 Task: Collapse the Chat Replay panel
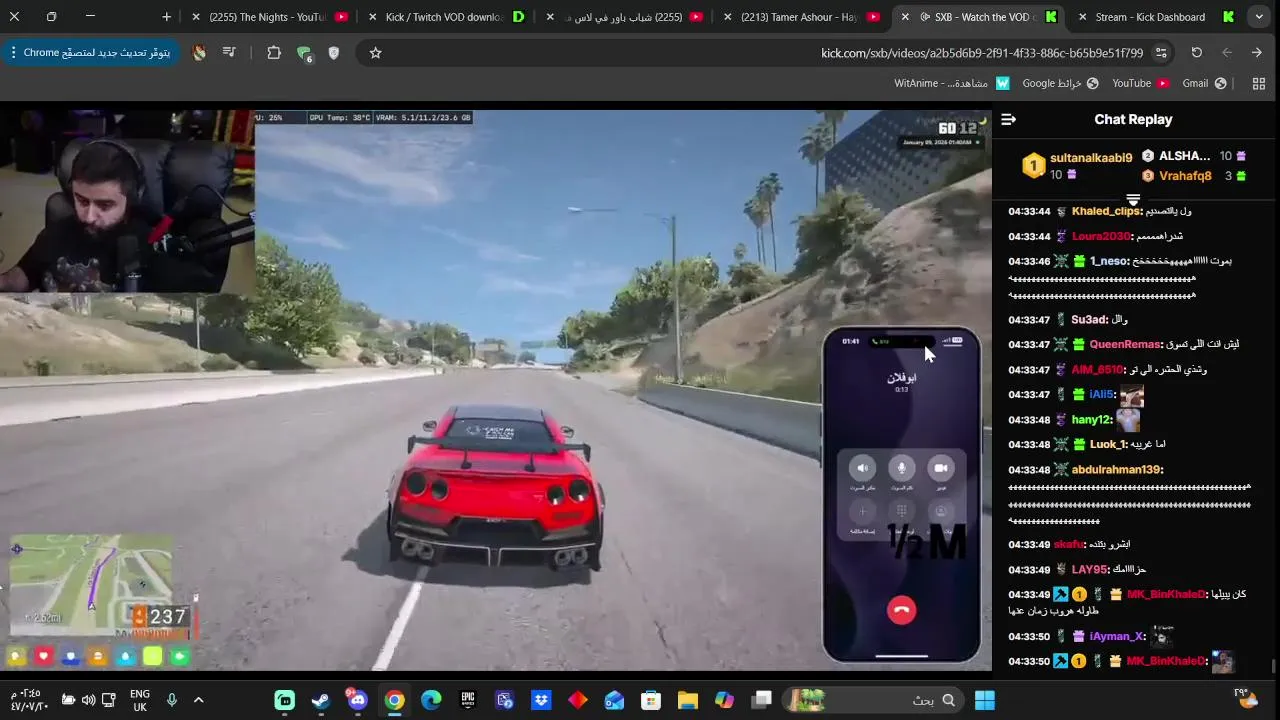pyautogui.click(x=1008, y=119)
